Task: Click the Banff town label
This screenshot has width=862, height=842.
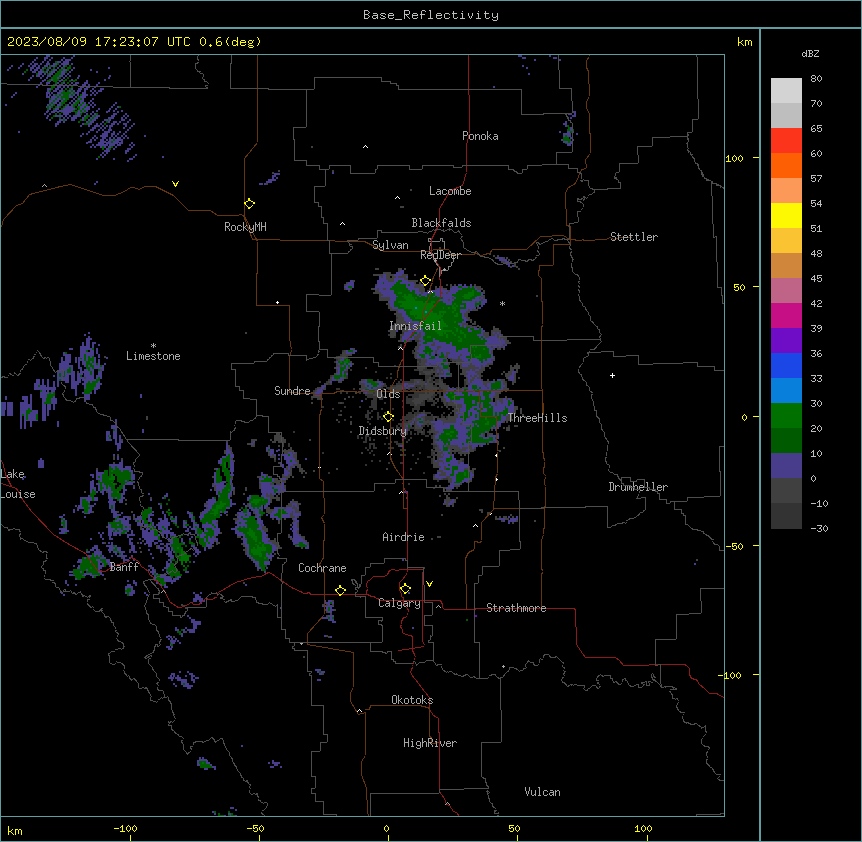Action: 124,567
